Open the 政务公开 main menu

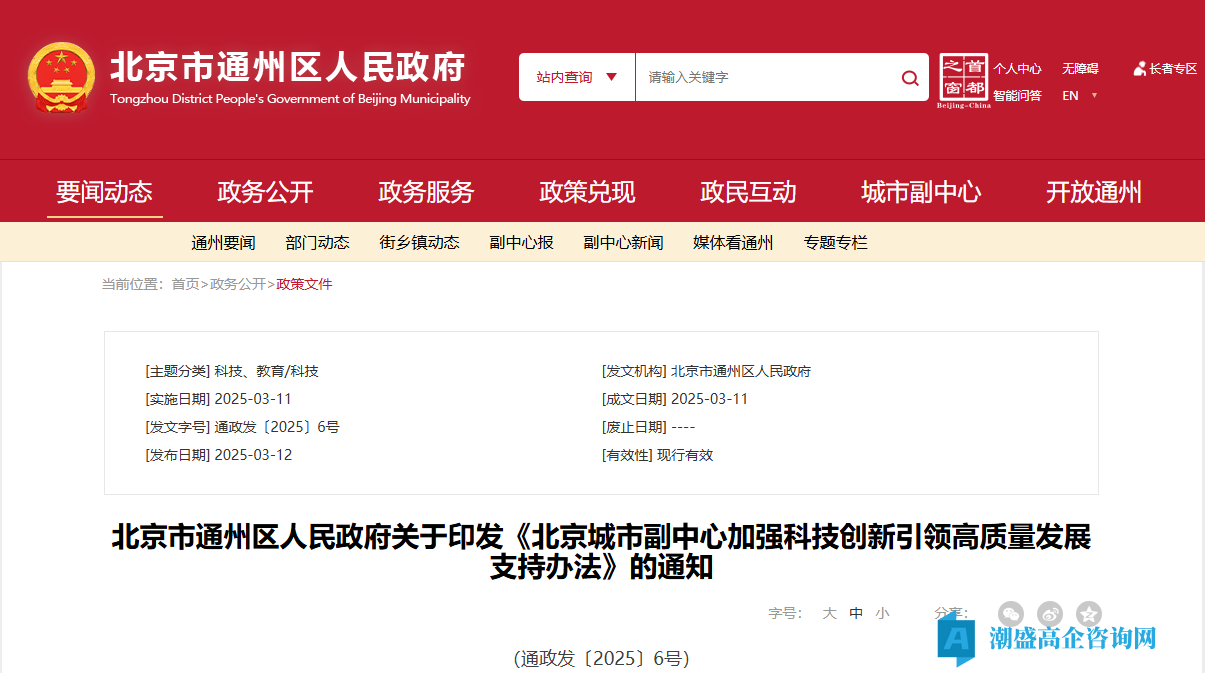point(265,192)
